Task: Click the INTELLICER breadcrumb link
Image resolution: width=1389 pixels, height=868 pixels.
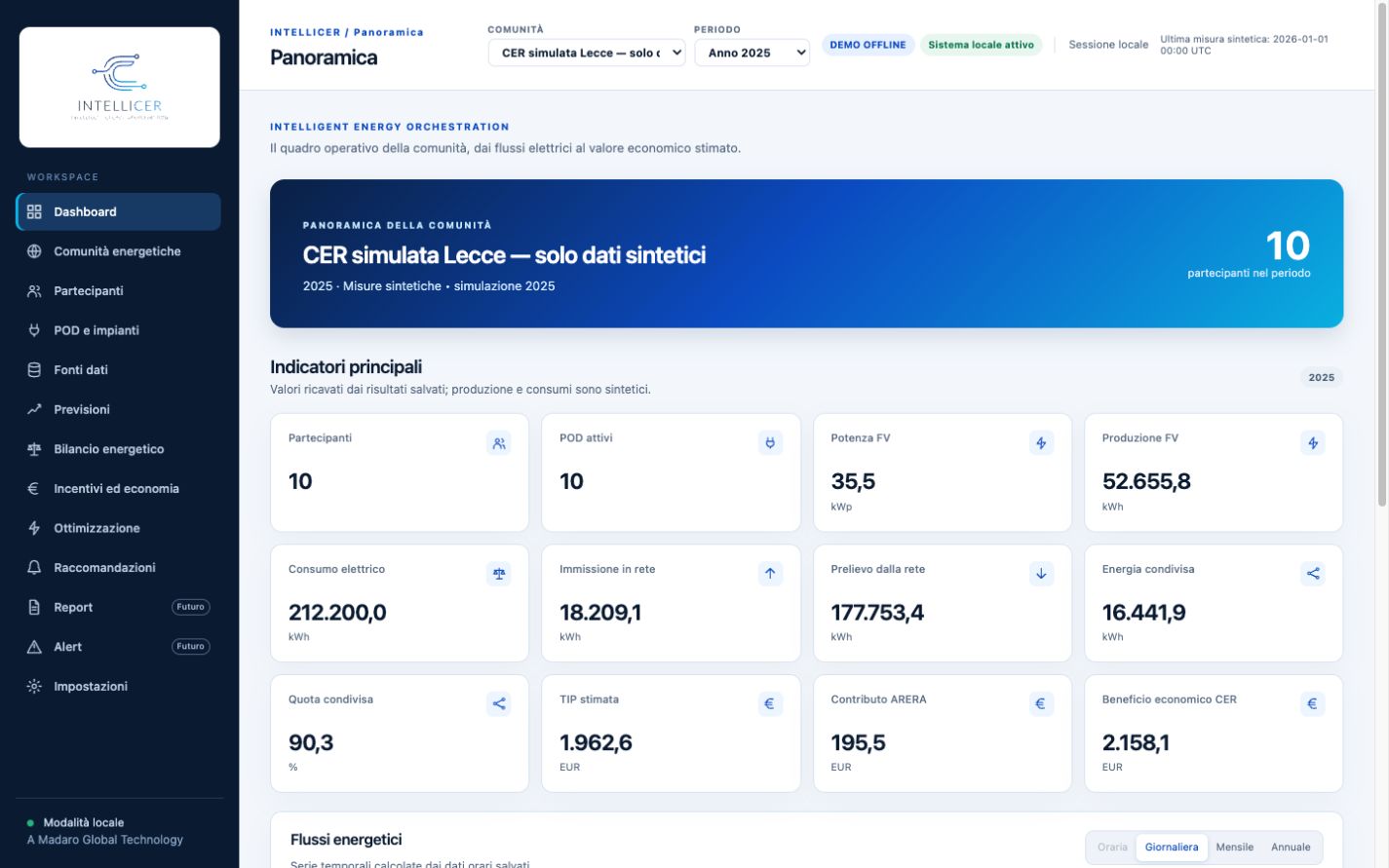Action: point(305,32)
